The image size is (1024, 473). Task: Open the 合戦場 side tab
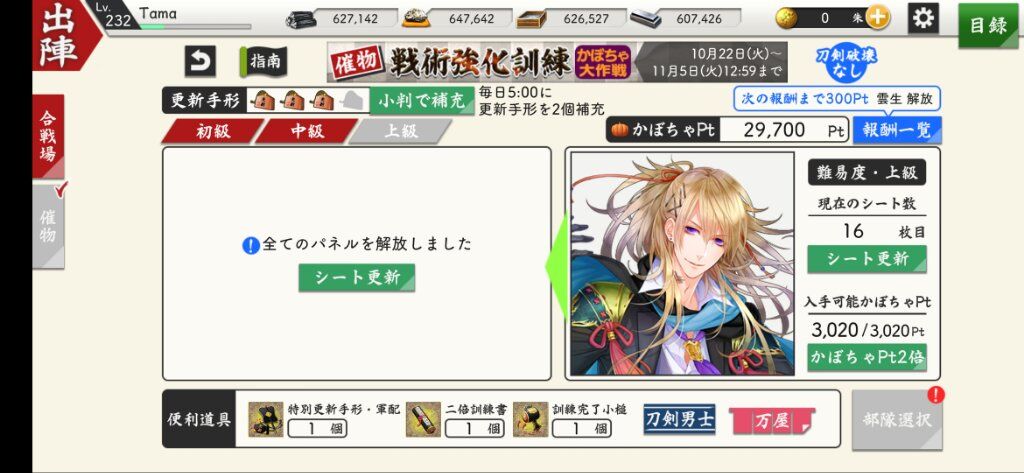point(48,137)
